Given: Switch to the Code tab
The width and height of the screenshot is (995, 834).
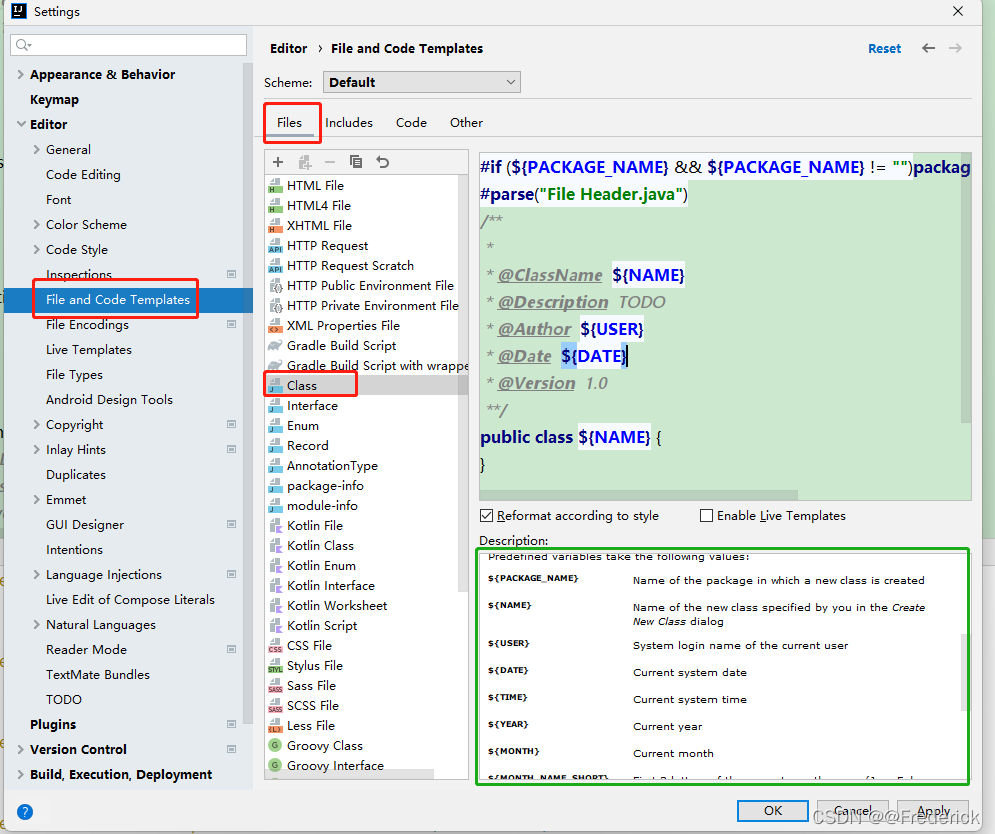Looking at the screenshot, I should (411, 122).
